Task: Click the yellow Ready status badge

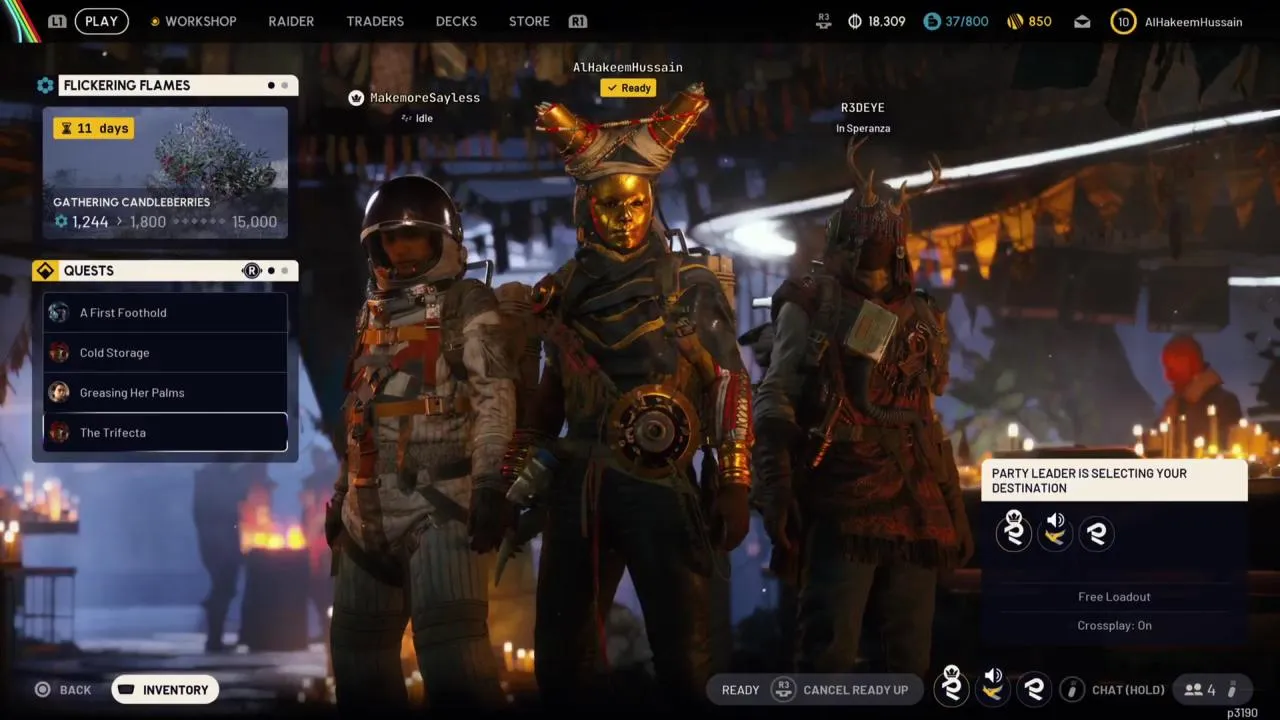Action: pyautogui.click(x=628, y=88)
